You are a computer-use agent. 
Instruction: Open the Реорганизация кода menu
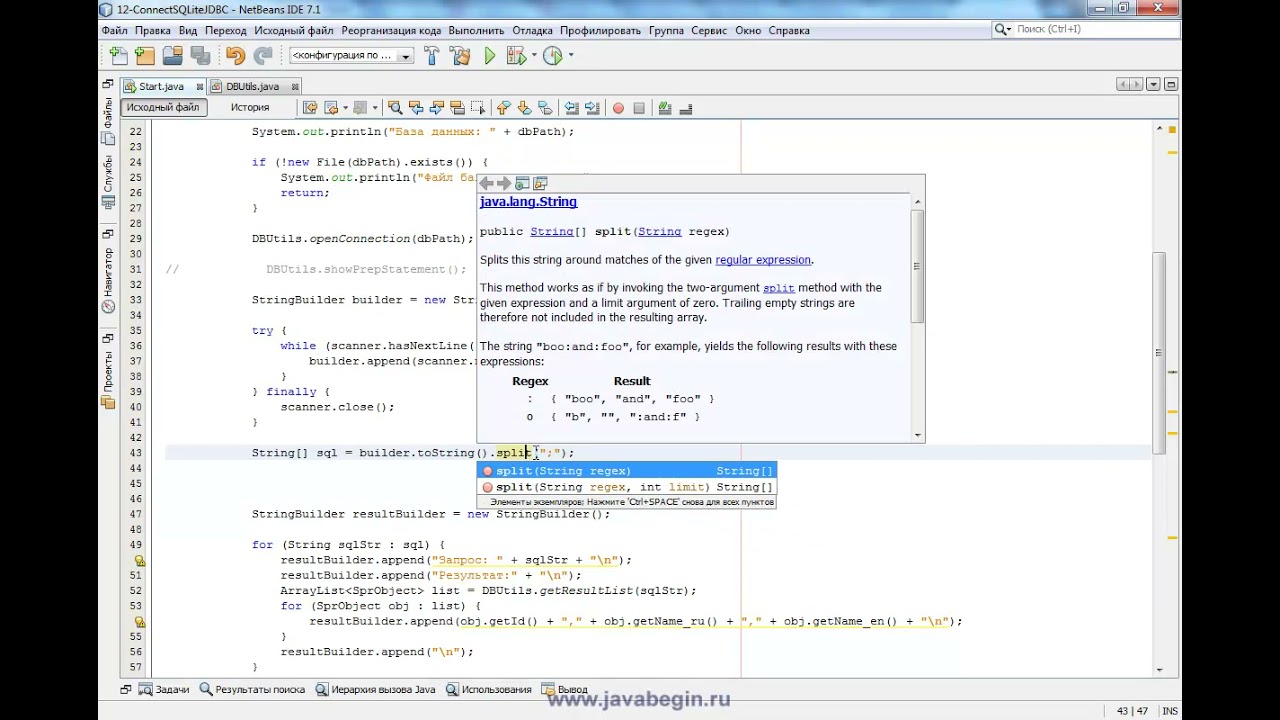391,30
